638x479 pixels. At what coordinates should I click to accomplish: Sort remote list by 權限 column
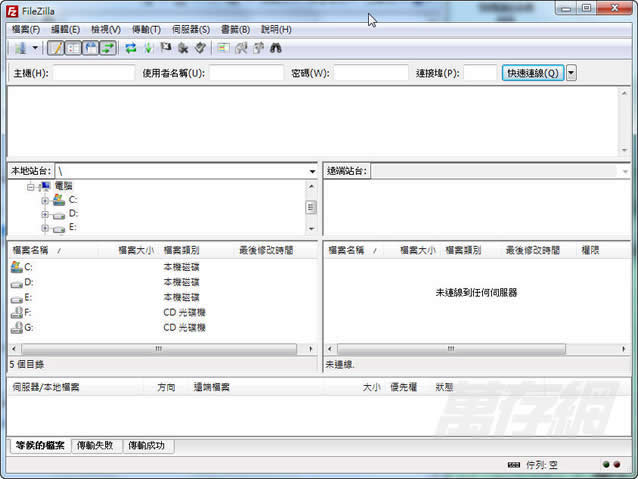click(590, 250)
